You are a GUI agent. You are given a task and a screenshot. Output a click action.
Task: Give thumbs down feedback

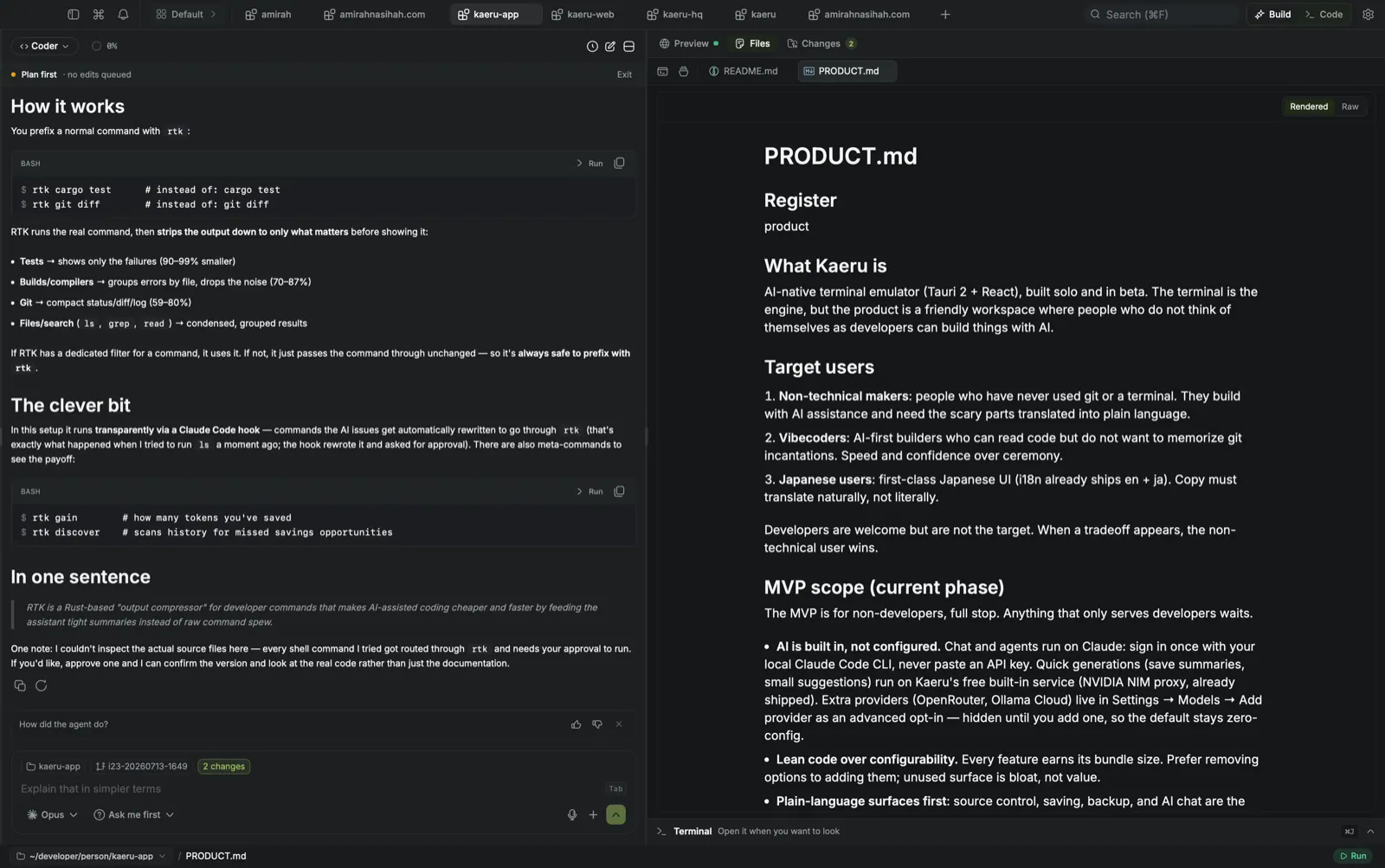[597, 724]
